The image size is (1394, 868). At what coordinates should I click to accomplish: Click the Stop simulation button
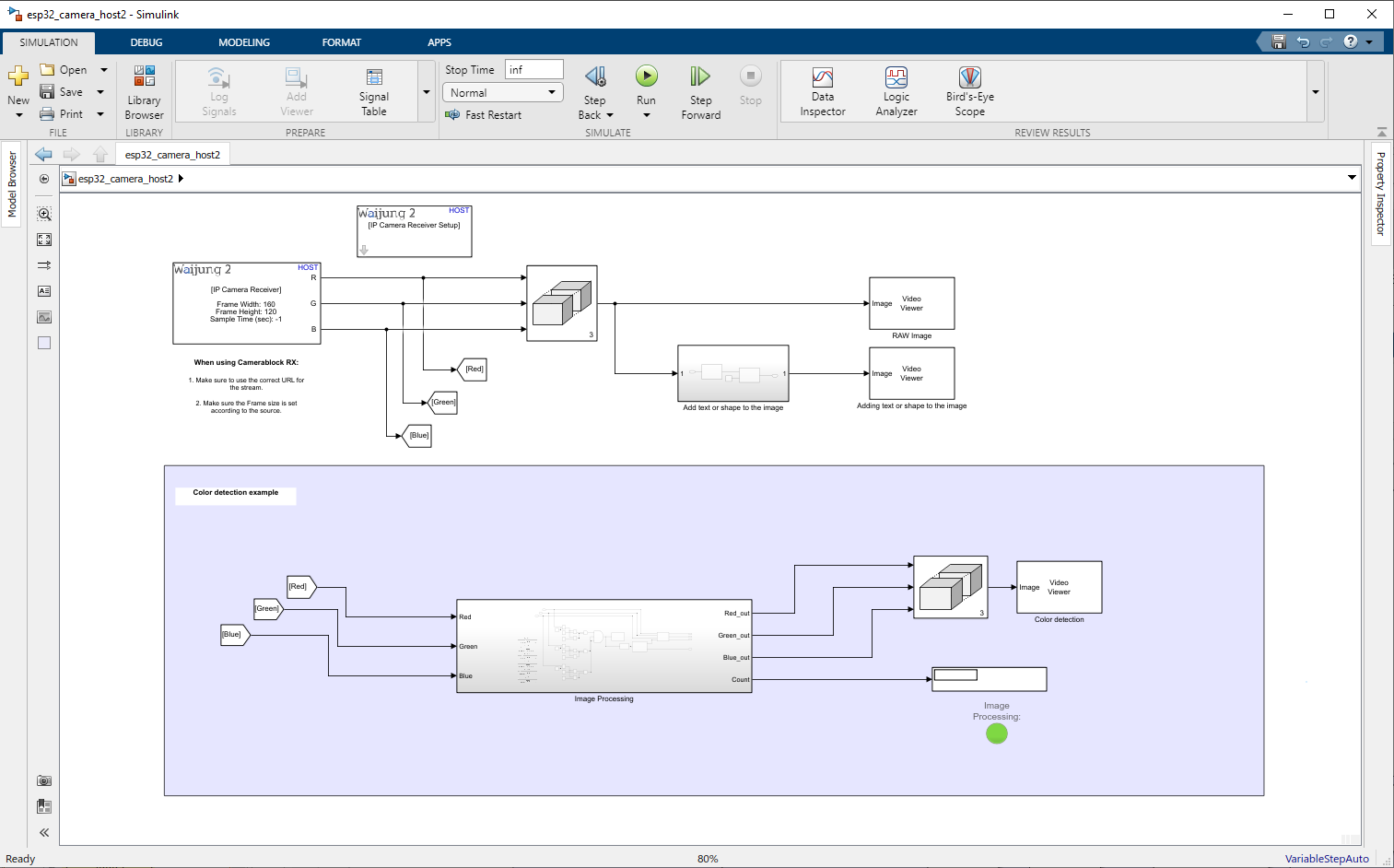click(x=751, y=87)
